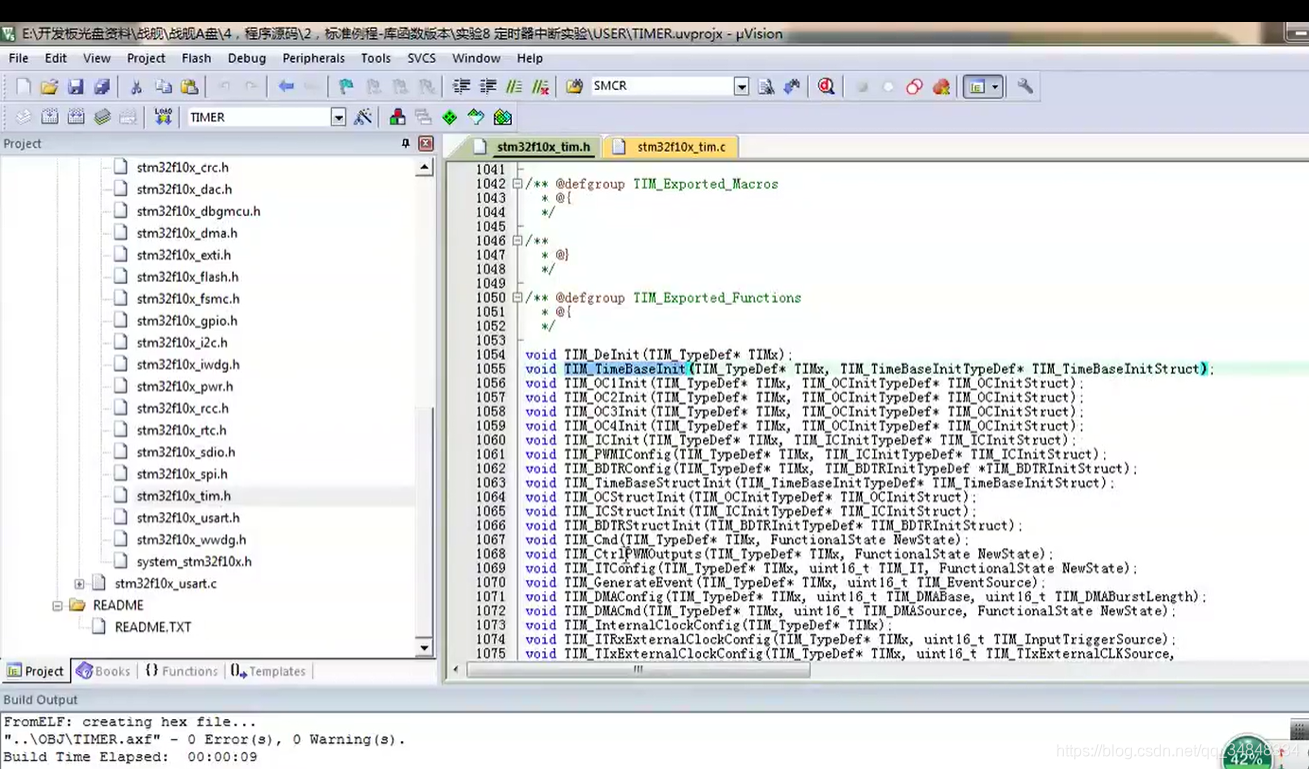
Task: Open the window layout dropdown arrow
Action: click(x=995, y=87)
